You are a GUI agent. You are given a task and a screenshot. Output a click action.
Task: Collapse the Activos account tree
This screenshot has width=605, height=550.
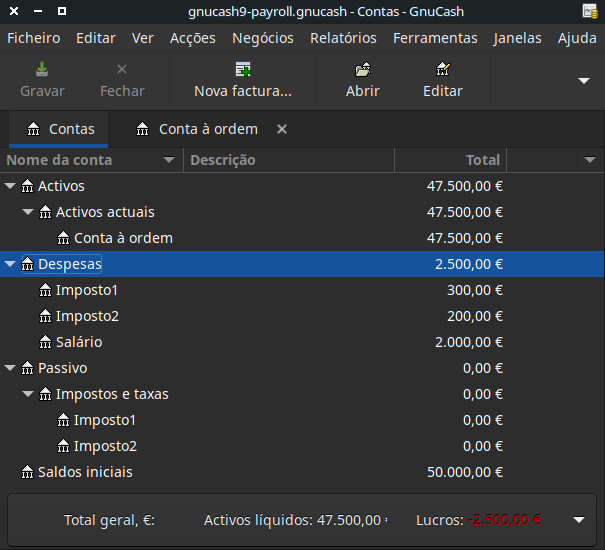tap(11, 186)
